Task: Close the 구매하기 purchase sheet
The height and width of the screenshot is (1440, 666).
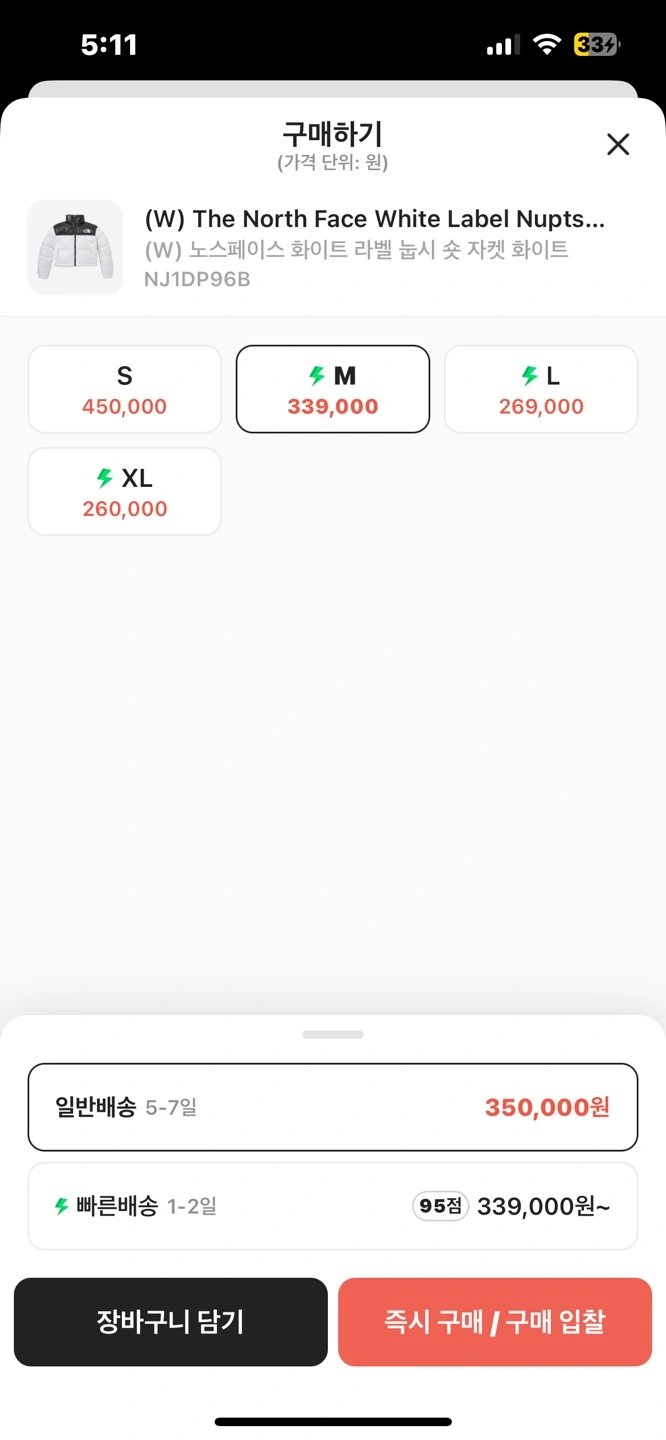Action: (618, 145)
